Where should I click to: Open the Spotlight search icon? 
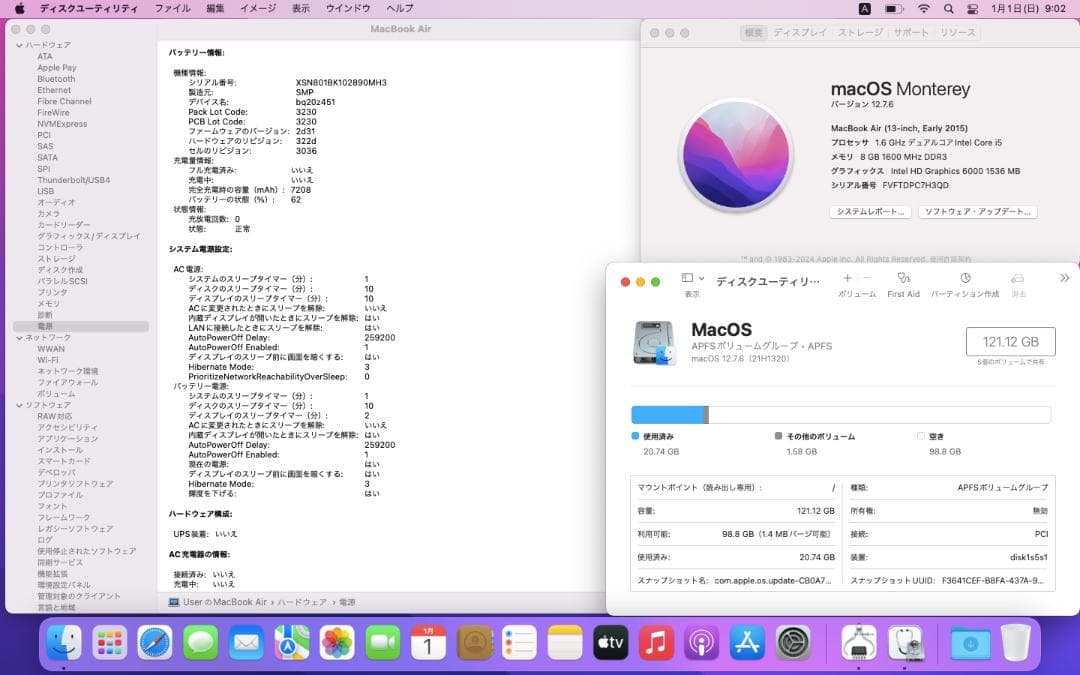[x=948, y=9]
